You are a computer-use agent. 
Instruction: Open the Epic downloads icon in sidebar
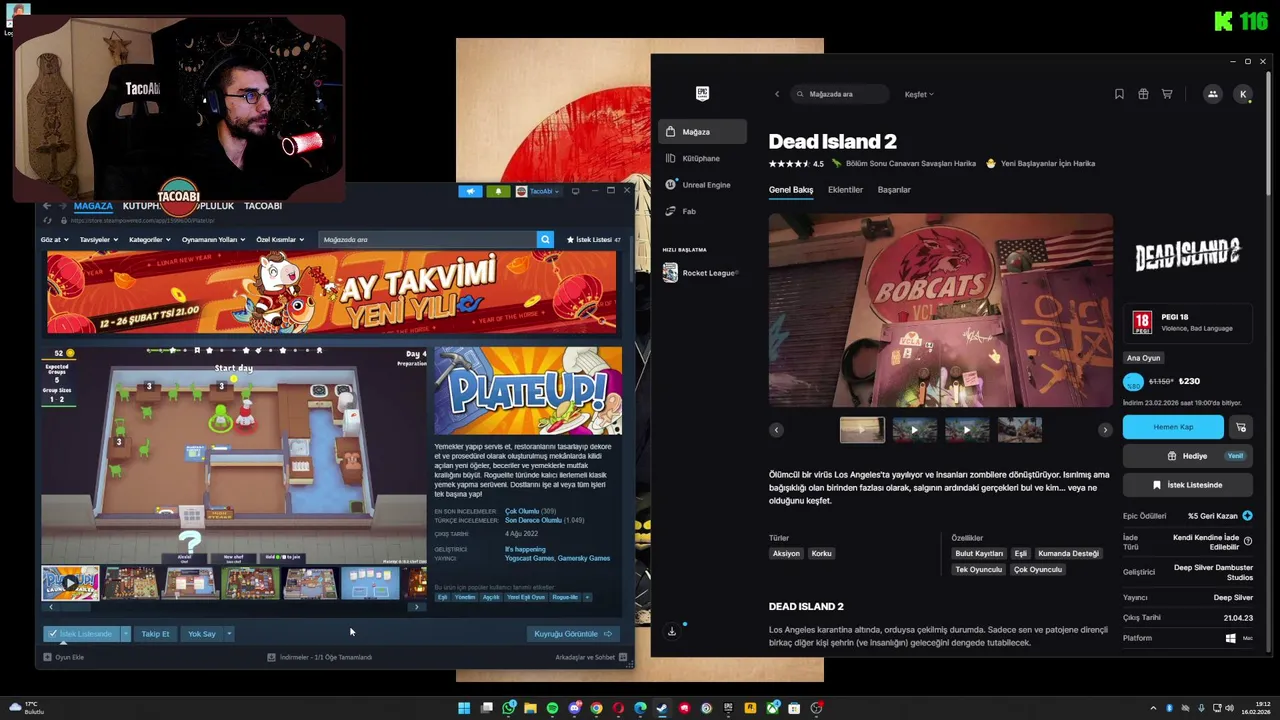[672, 631]
